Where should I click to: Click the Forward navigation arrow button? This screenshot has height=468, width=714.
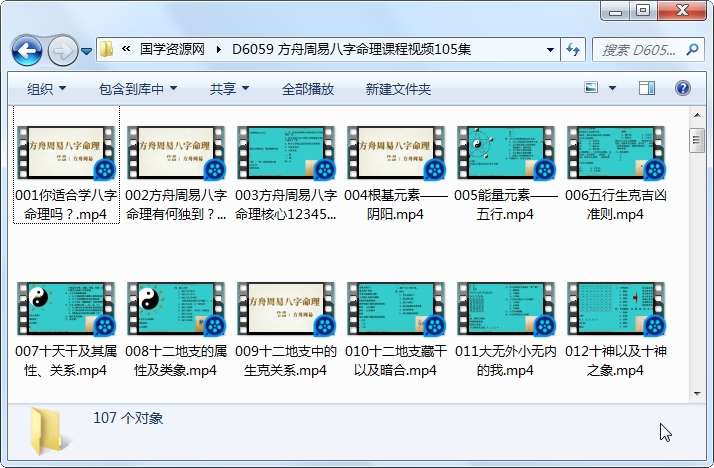pyautogui.click(x=62, y=49)
